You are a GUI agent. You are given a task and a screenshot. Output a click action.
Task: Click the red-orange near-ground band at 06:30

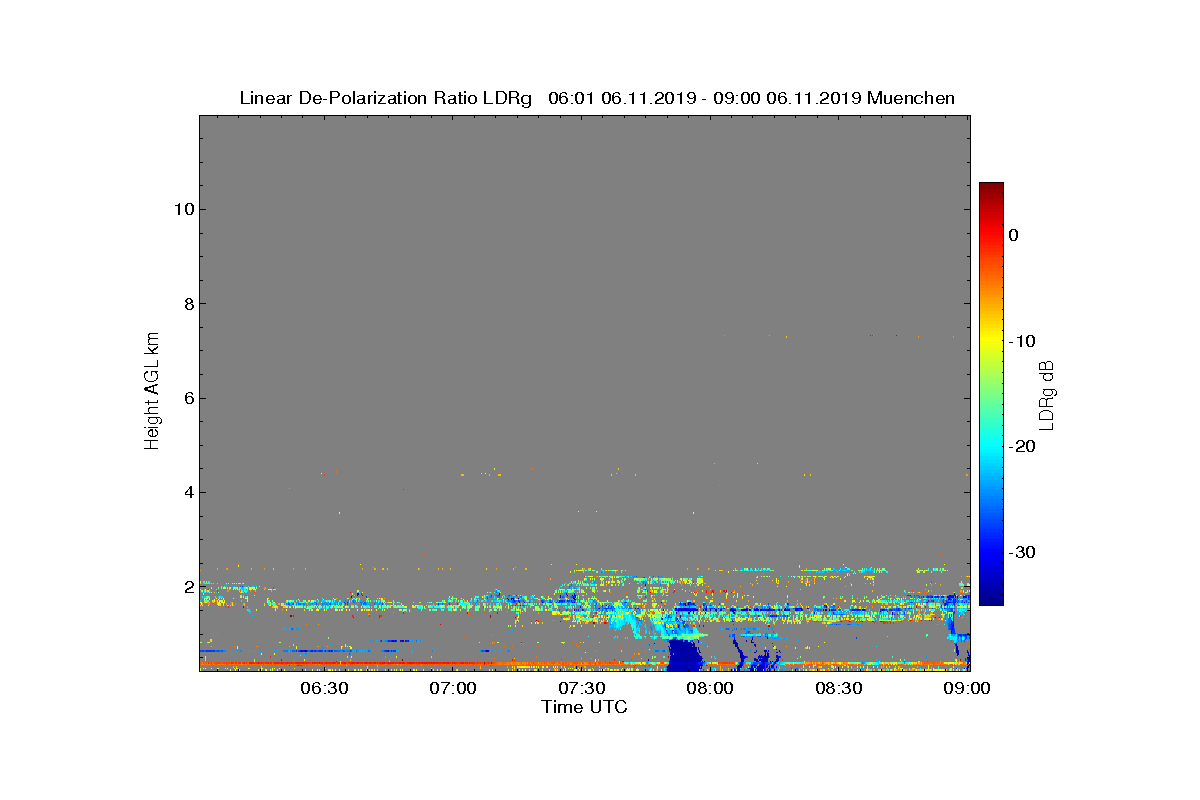324,662
